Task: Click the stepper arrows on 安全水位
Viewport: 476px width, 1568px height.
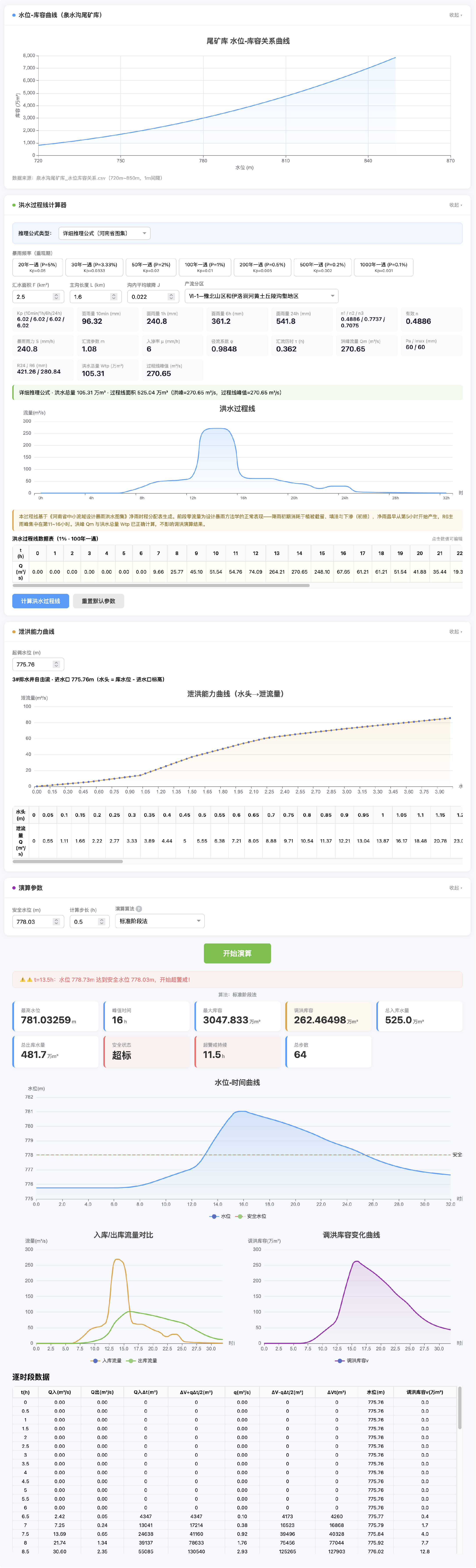Action: pos(57,922)
